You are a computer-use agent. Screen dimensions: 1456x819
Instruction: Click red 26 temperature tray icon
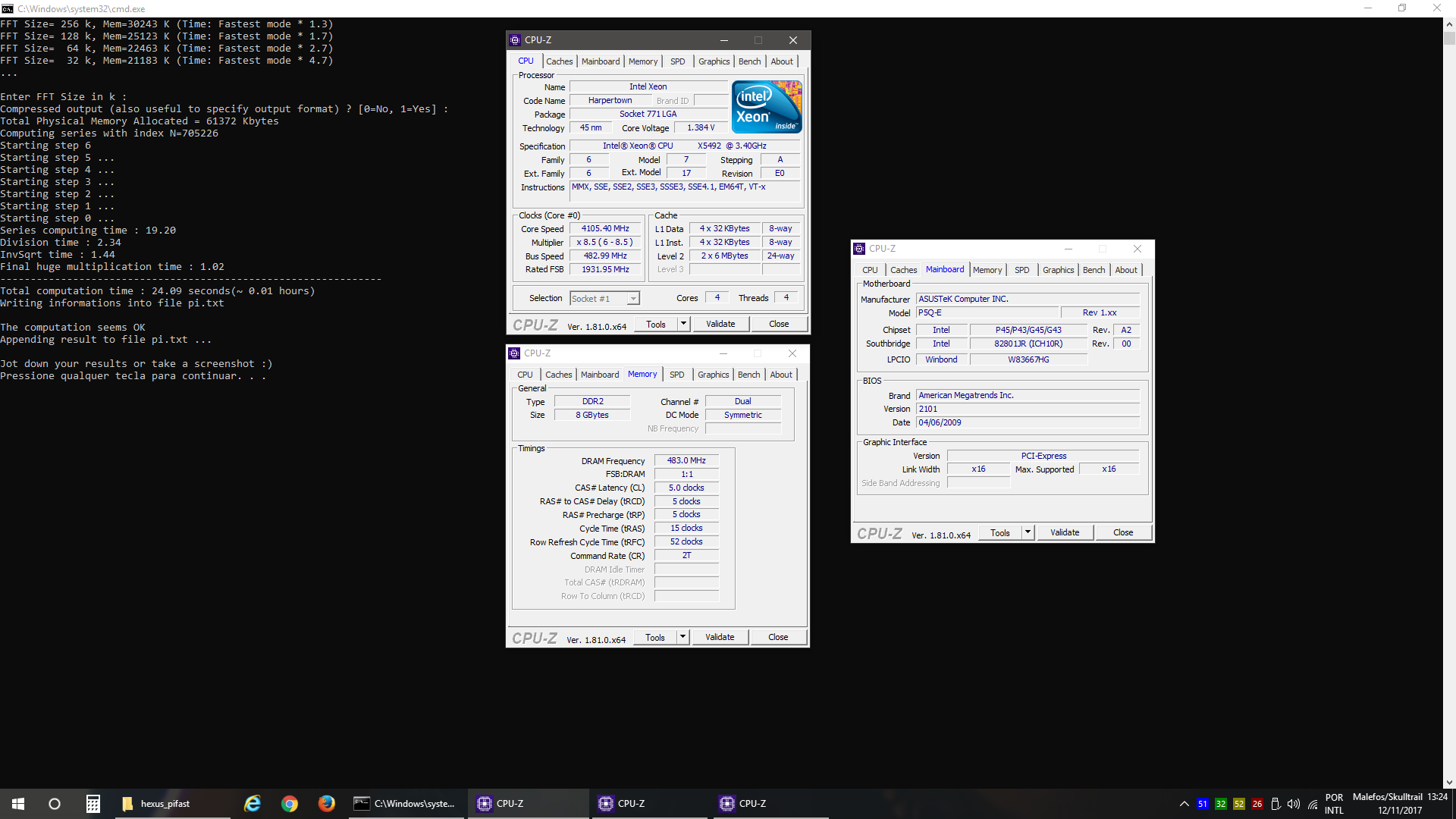[x=1257, y=804]
